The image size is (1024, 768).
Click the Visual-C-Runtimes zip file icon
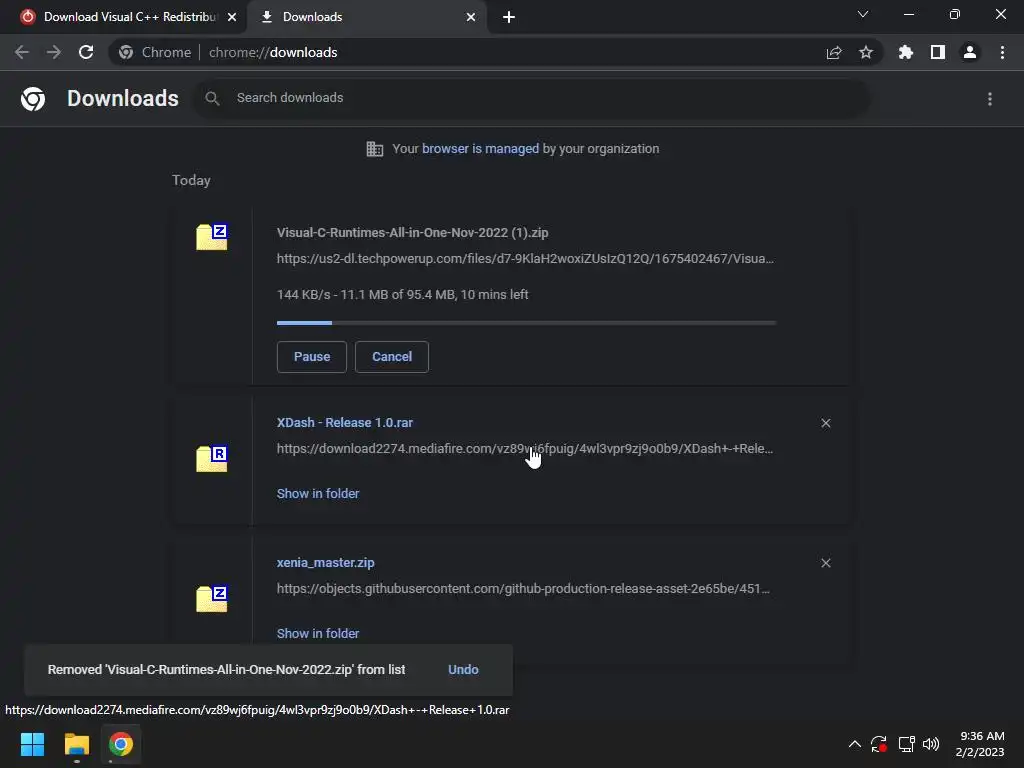[212, 236]
